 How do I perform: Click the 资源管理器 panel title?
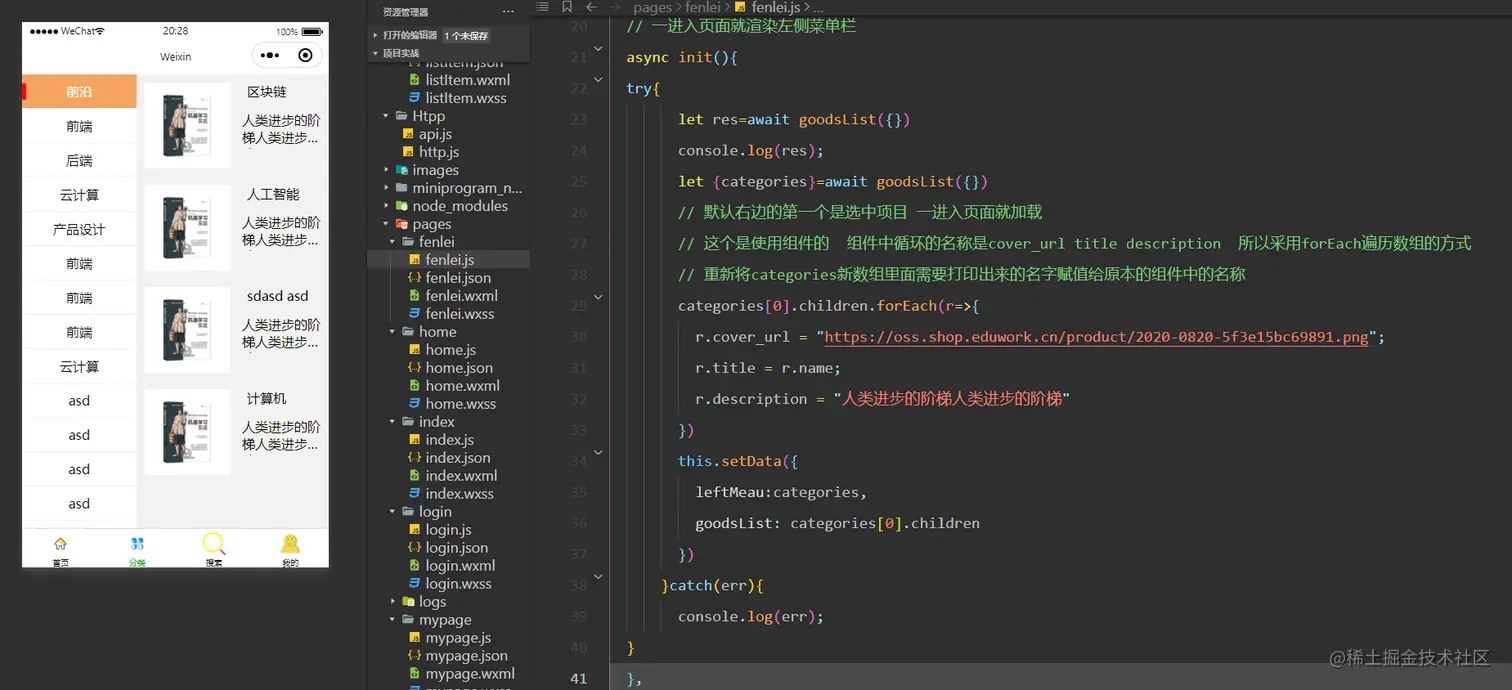[x=405, y=12]
